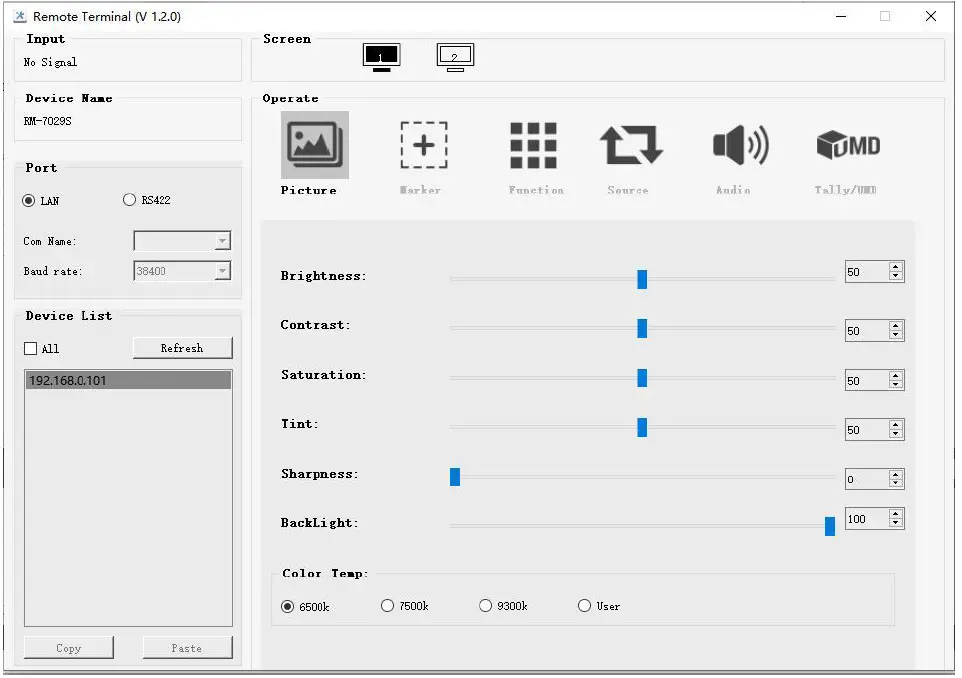Image resolution: width=962 pixels, height=678 pixels.
Task: Increase Brightness with up spinner arrow
Action: [896, 267]
